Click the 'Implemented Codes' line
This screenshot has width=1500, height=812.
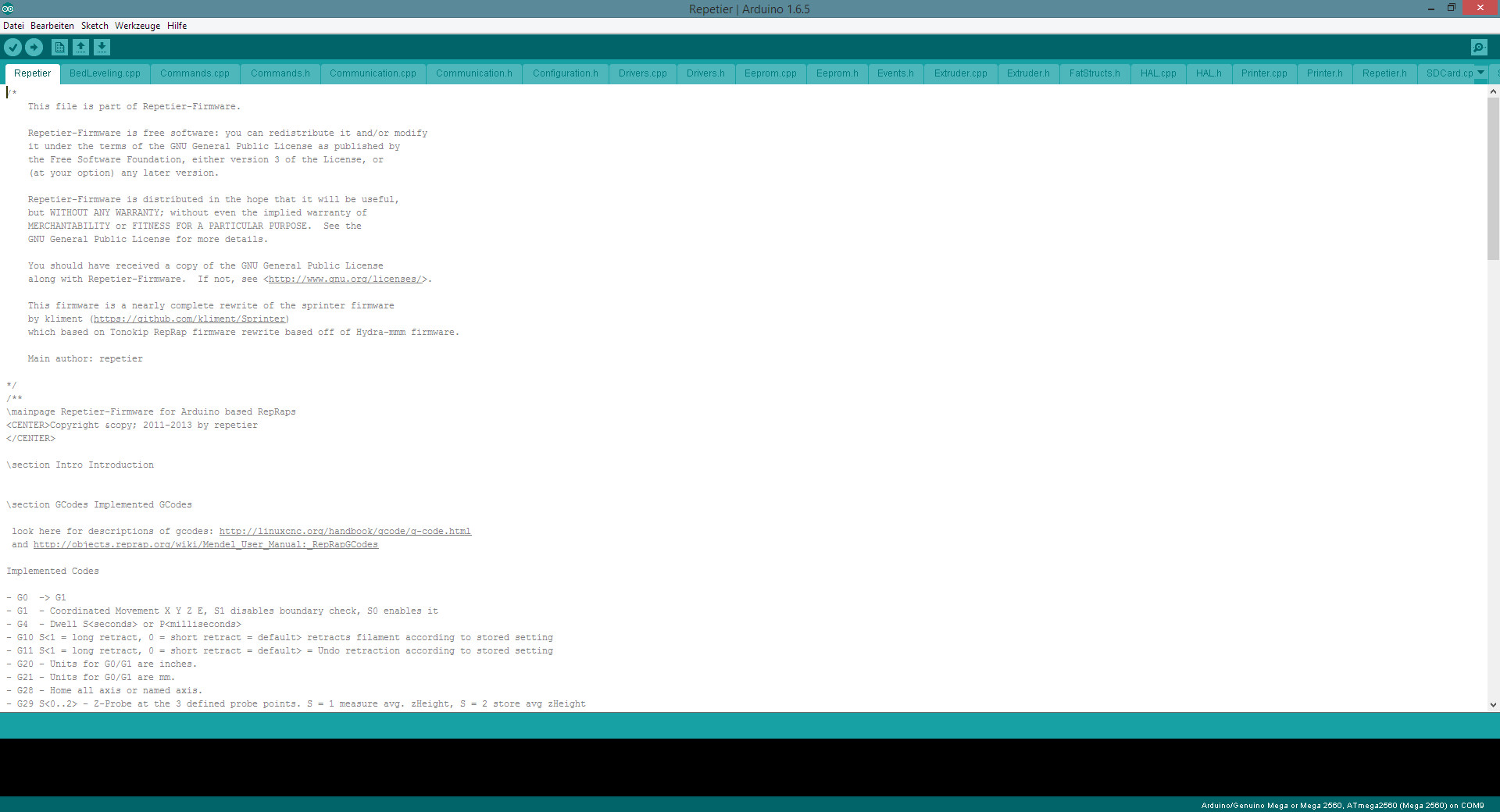(x=52, y=572)
